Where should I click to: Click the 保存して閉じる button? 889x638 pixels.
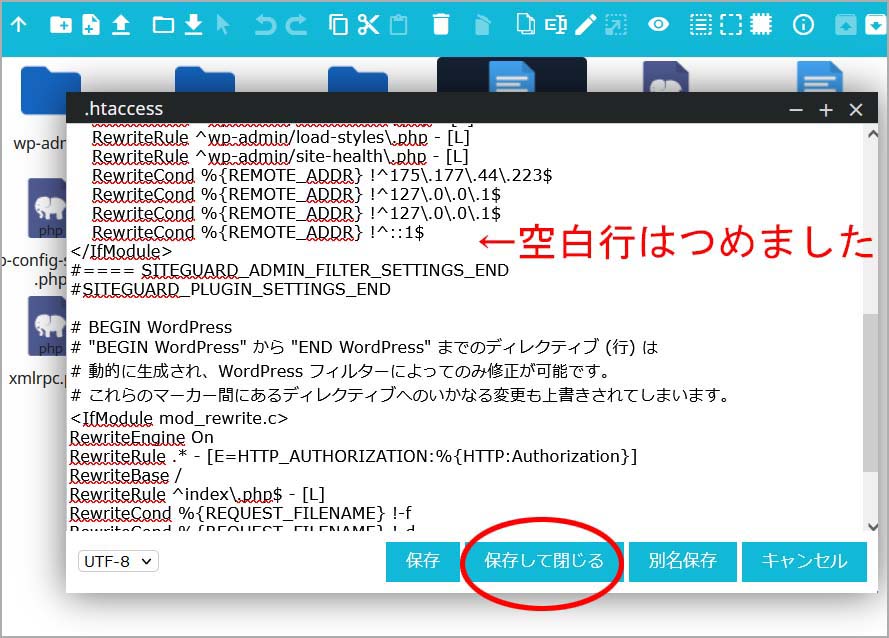[544, 561]
